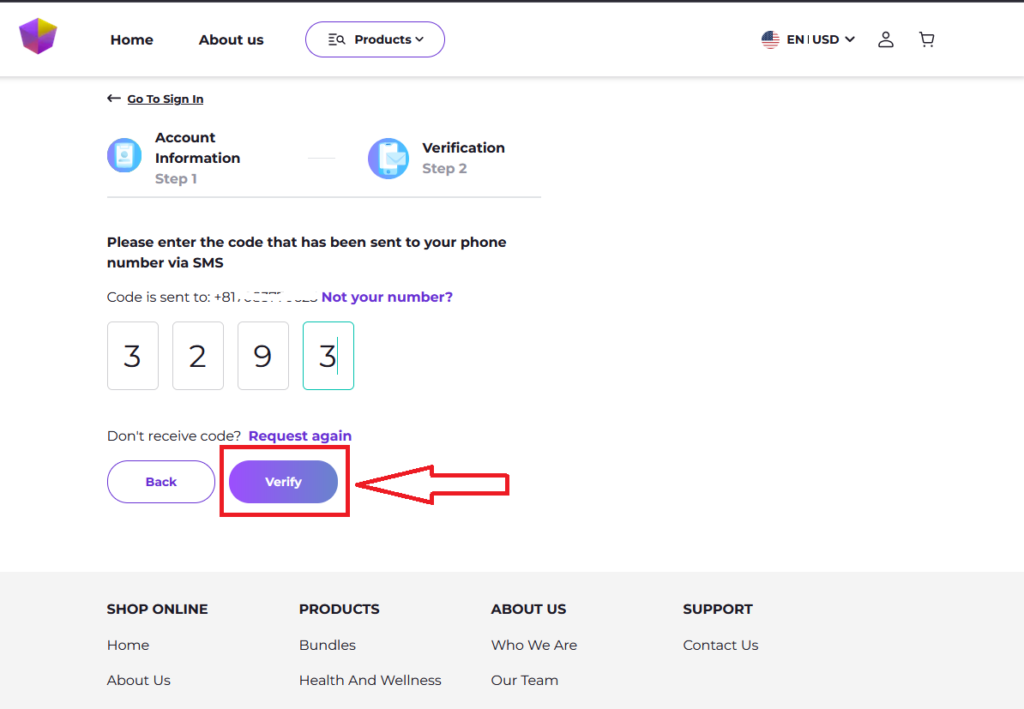The height and width of the screenshot is (709, 1024).
Task: Open the About us nav item
Action: [231, 40]
